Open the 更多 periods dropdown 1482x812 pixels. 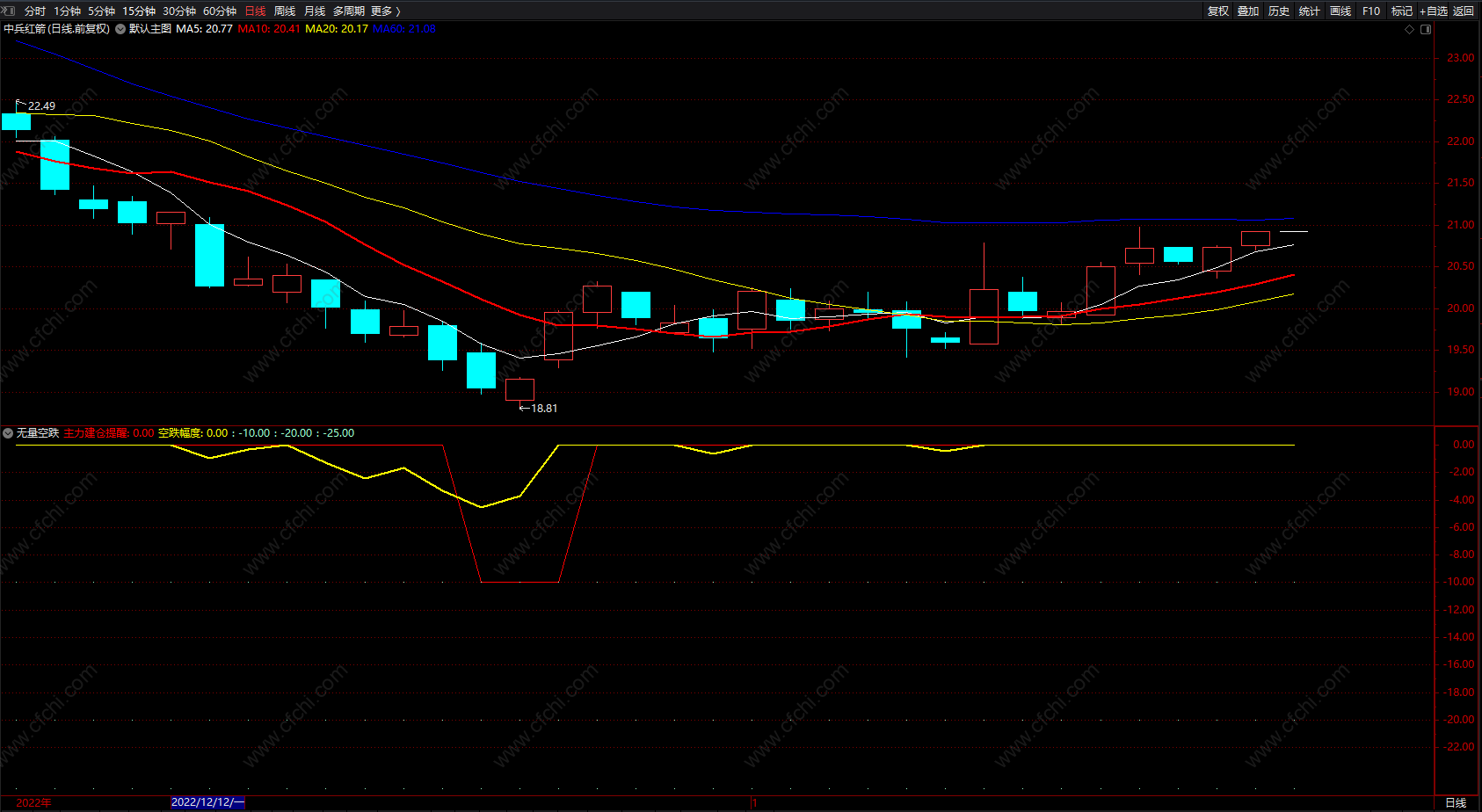click(386, 11)
